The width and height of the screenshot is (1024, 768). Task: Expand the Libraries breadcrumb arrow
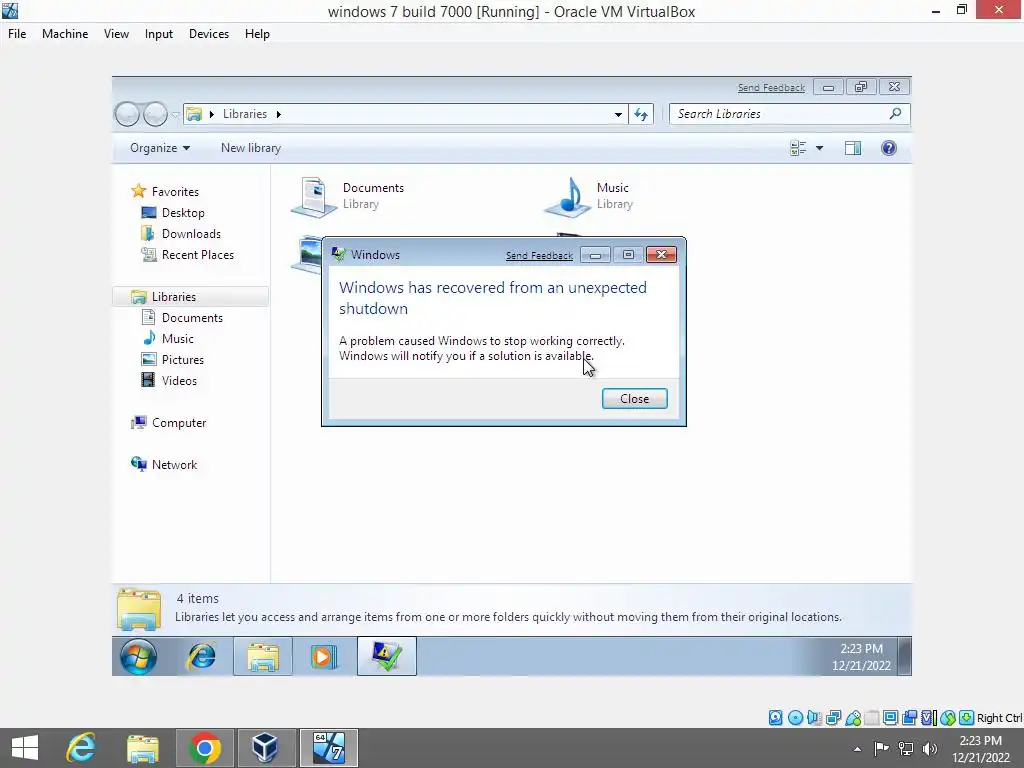[x=279, y=114]
